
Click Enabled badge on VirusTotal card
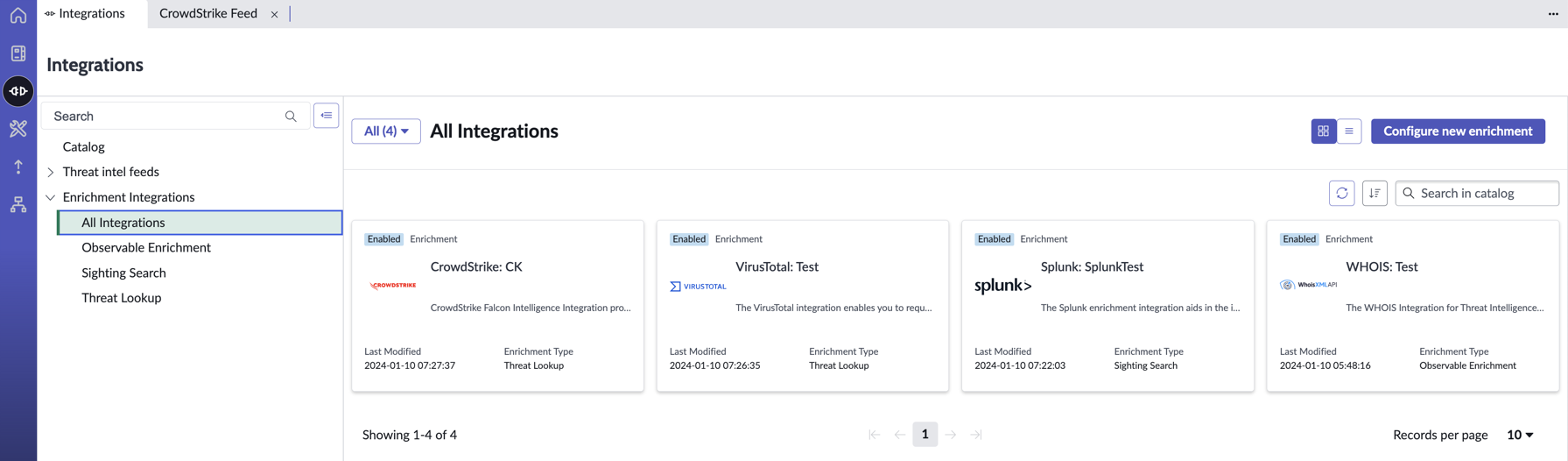coord(689,239)
